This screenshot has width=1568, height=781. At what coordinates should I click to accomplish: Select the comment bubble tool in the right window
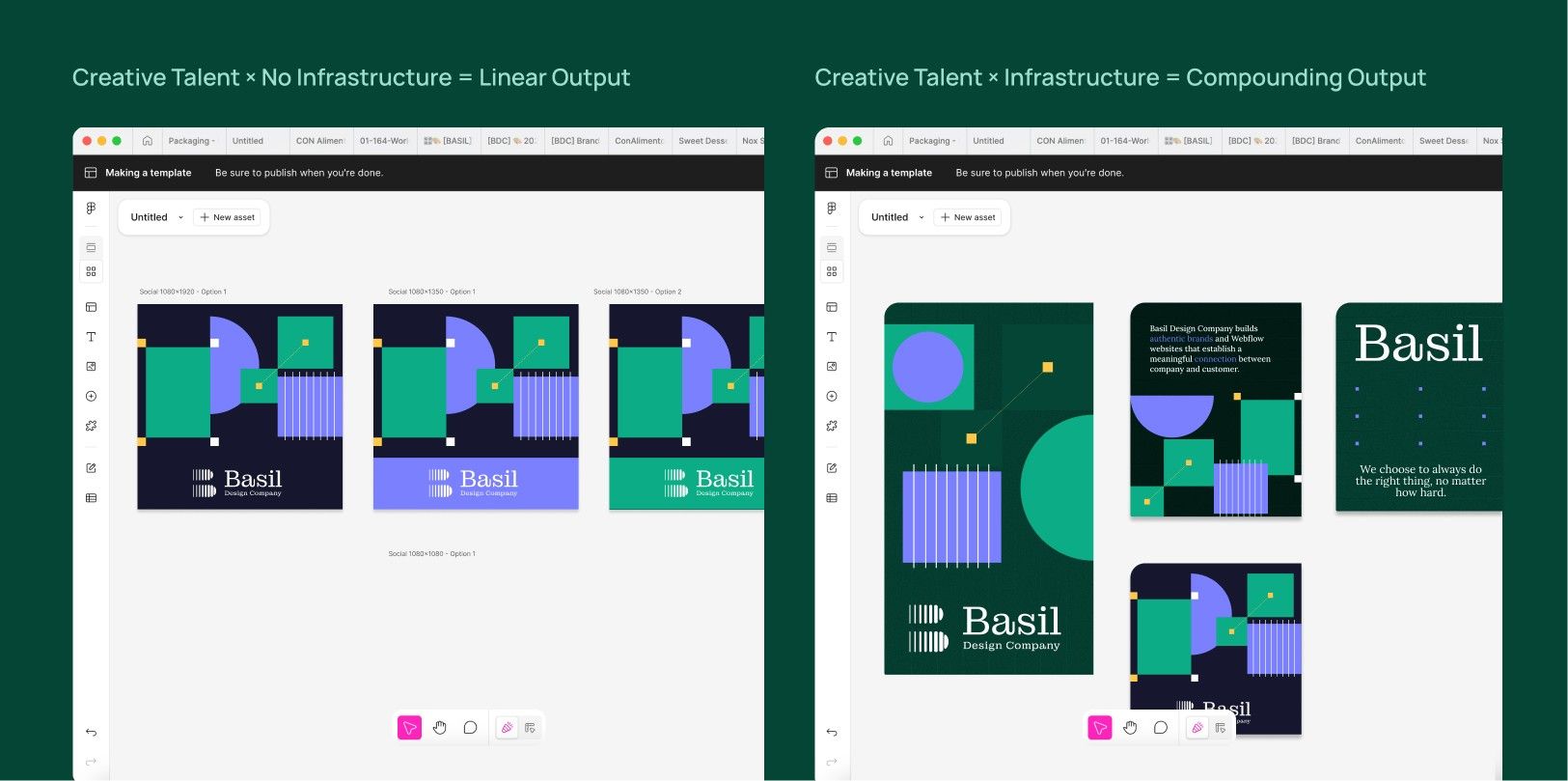click(x=1161, y=728)
